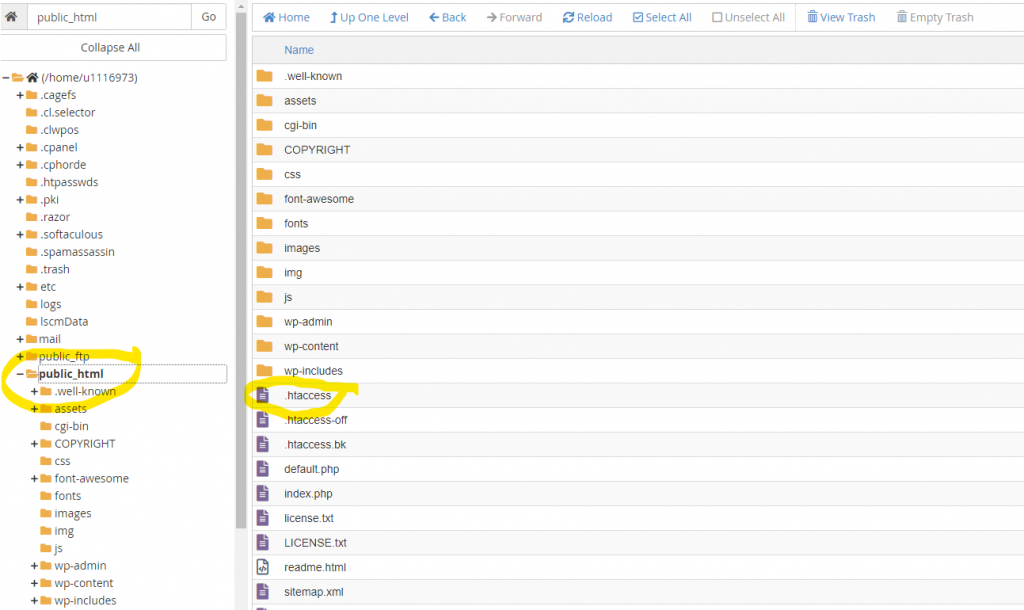Click the Reload toolbar button
Viewport: 1024px width, 610px height.
(587, 17)
